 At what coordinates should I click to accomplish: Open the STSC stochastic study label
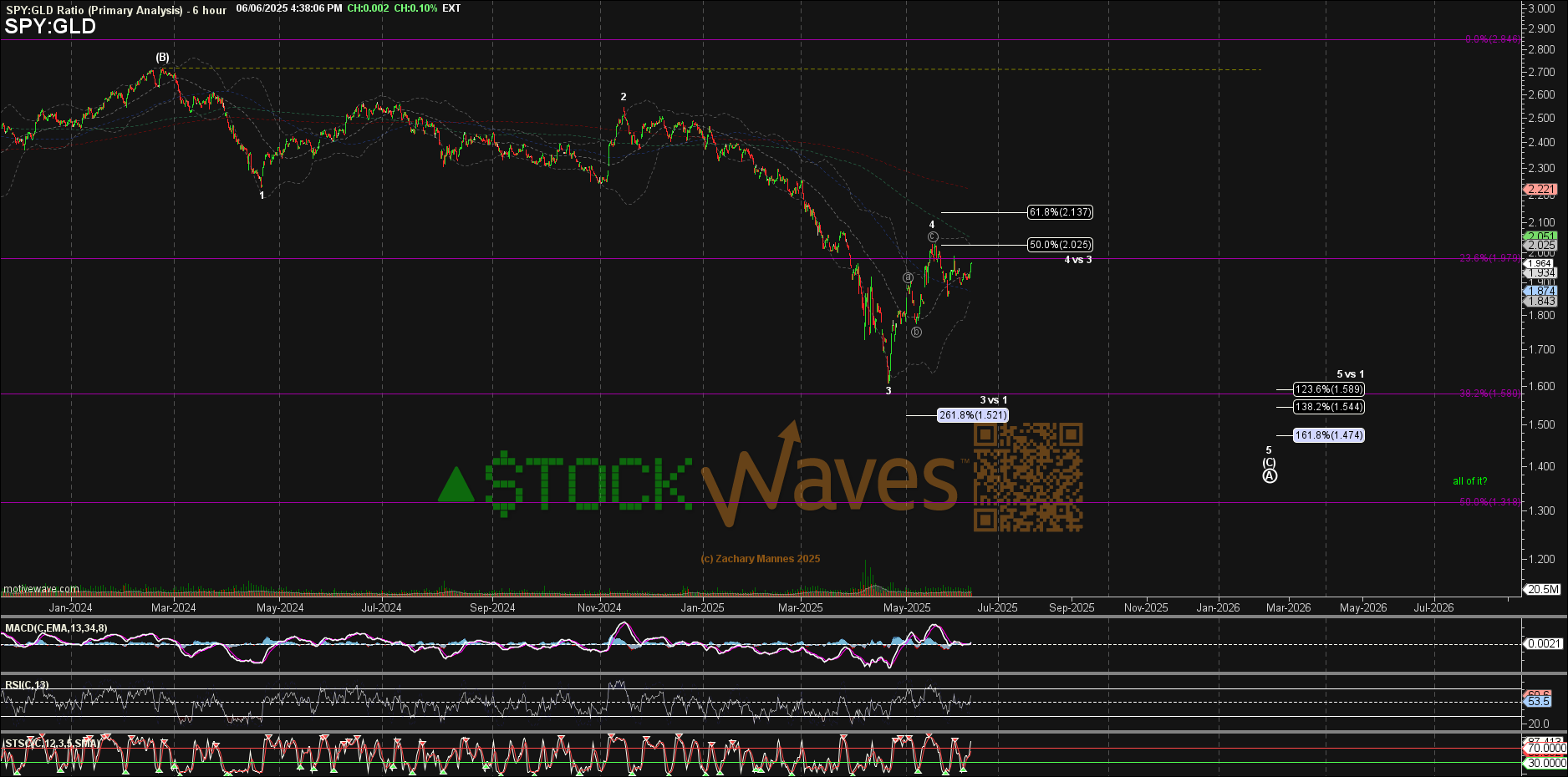click(x=52, y=743)
